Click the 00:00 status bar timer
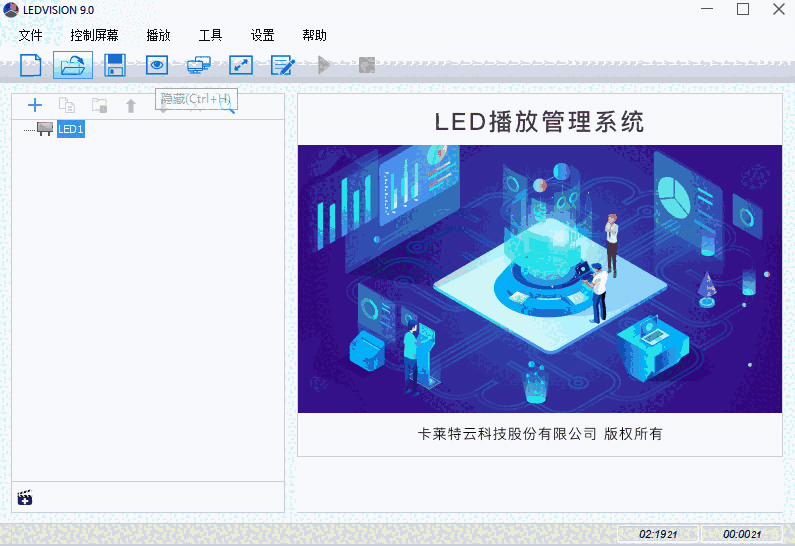 pos(742,534)
